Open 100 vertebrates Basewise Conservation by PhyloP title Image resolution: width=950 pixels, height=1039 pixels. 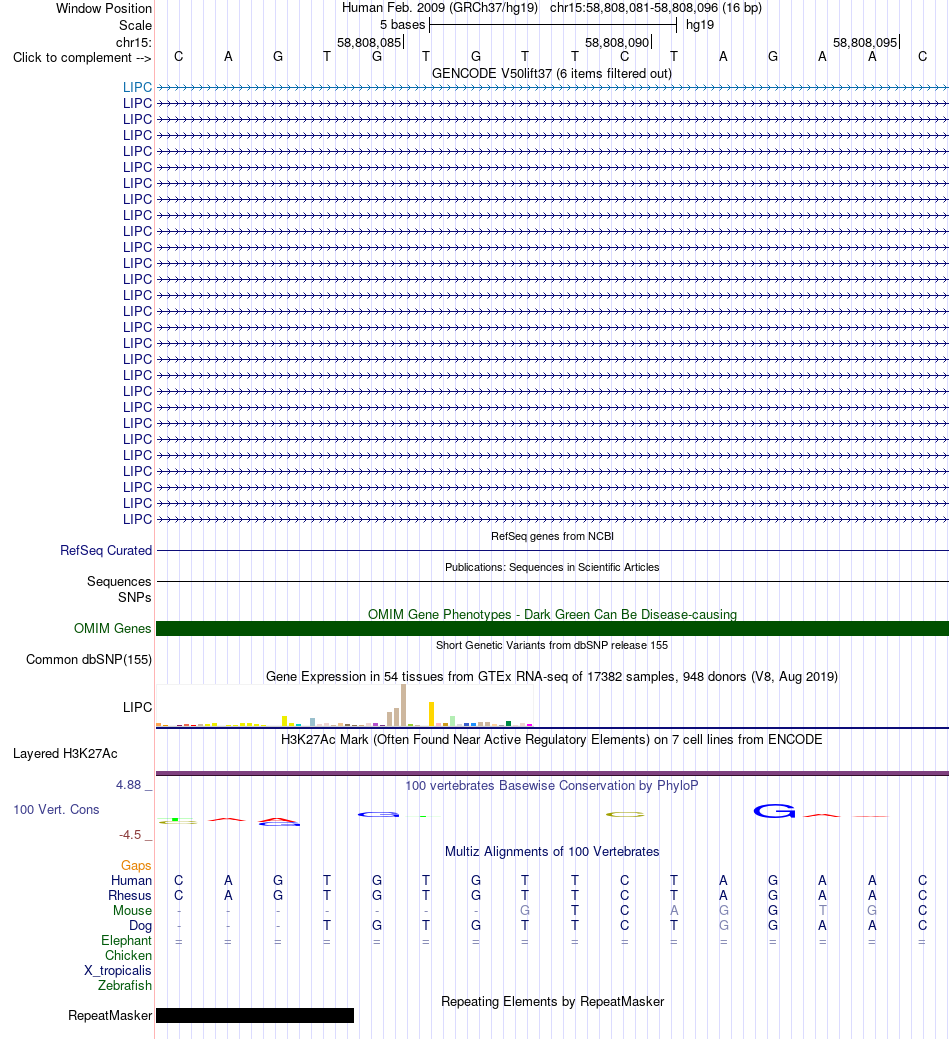tap(551, 786)
